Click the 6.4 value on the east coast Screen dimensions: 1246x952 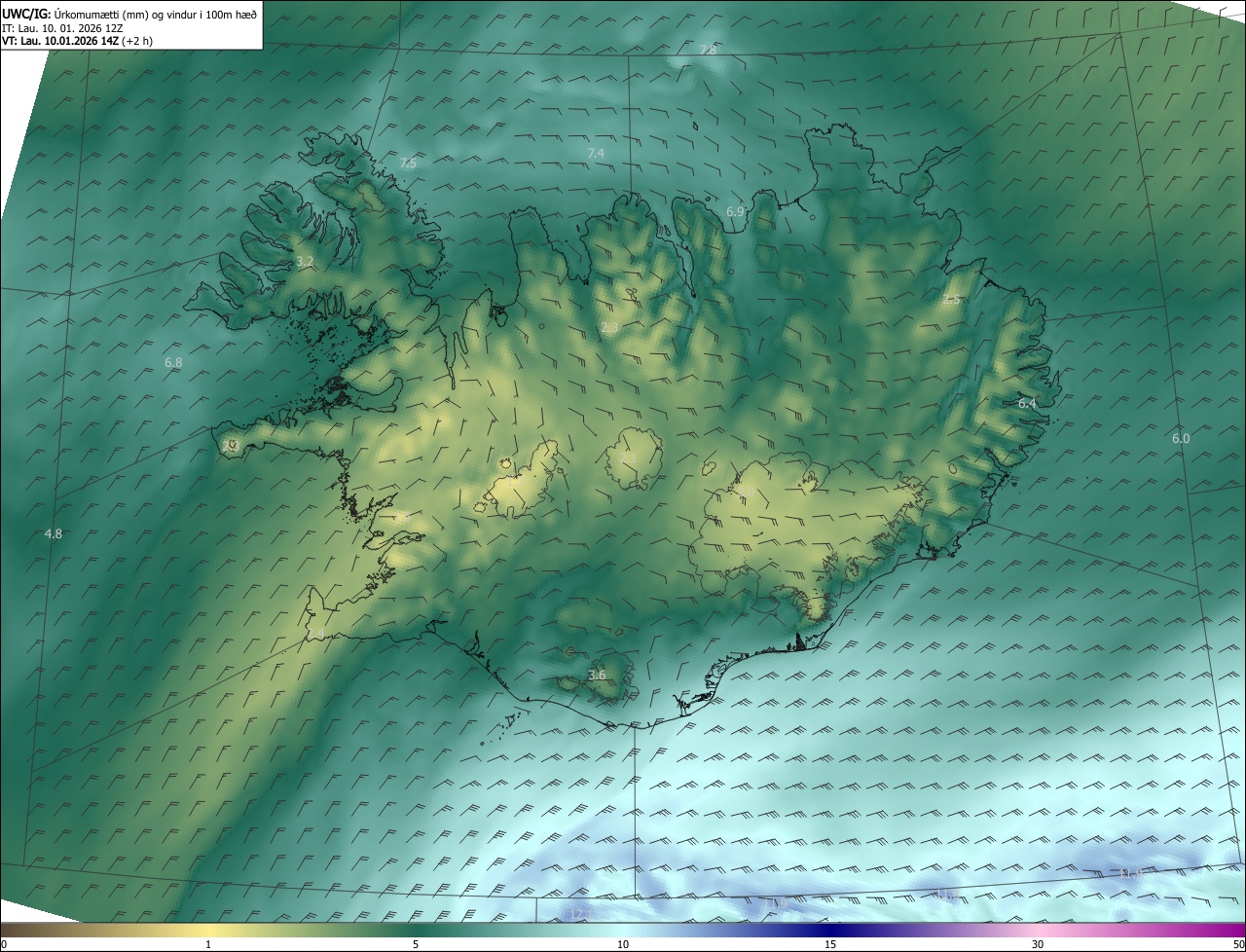(1027, 403)
